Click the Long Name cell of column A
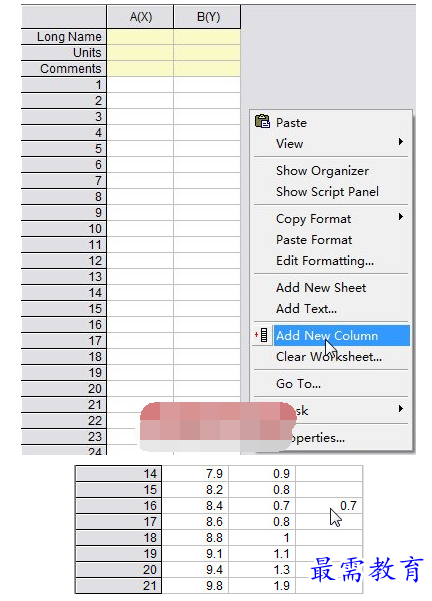This screenshot has height=601, width=432. point(140,37)
